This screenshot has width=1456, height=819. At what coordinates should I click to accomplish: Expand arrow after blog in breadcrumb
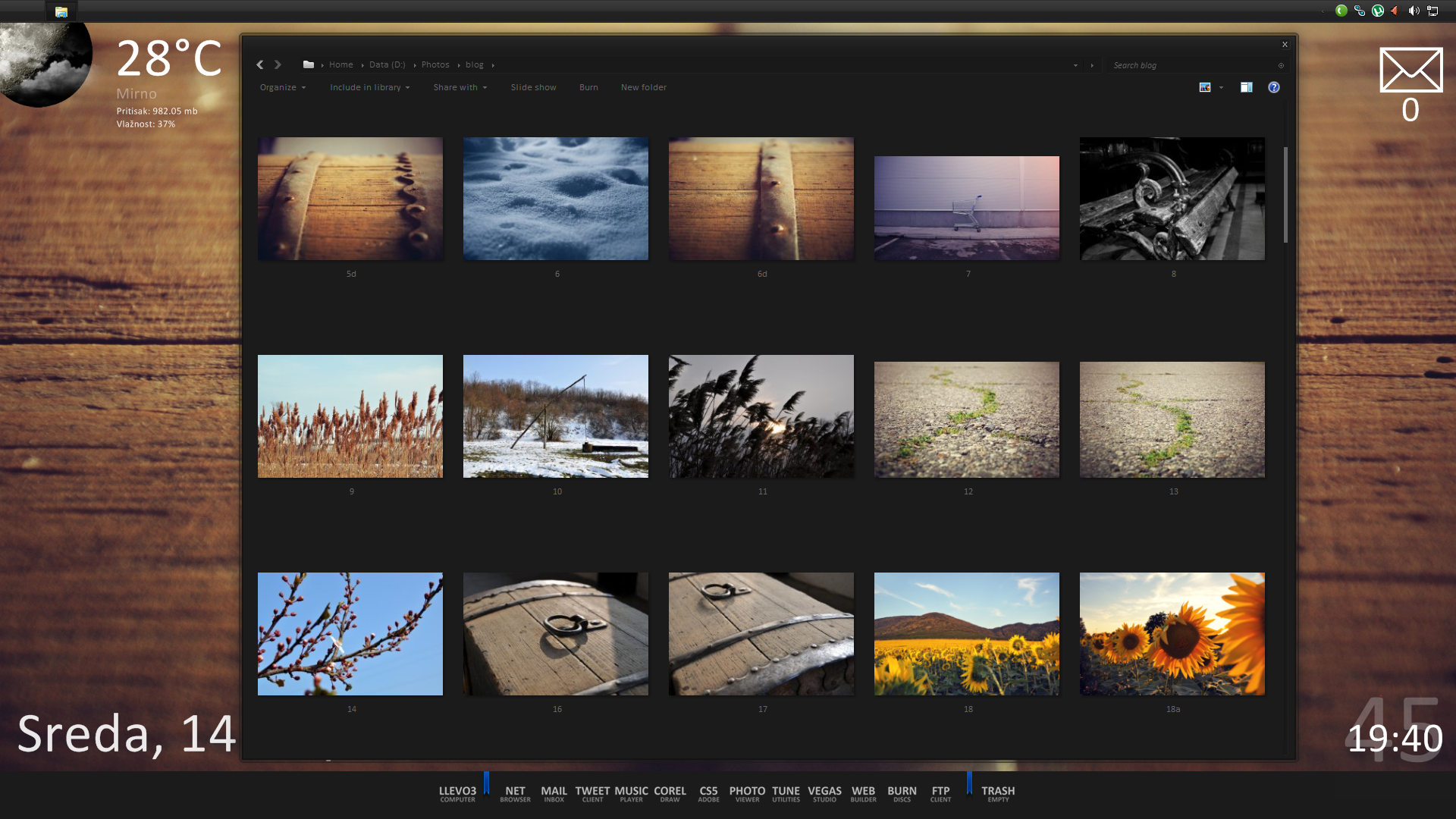click(493, 65)
